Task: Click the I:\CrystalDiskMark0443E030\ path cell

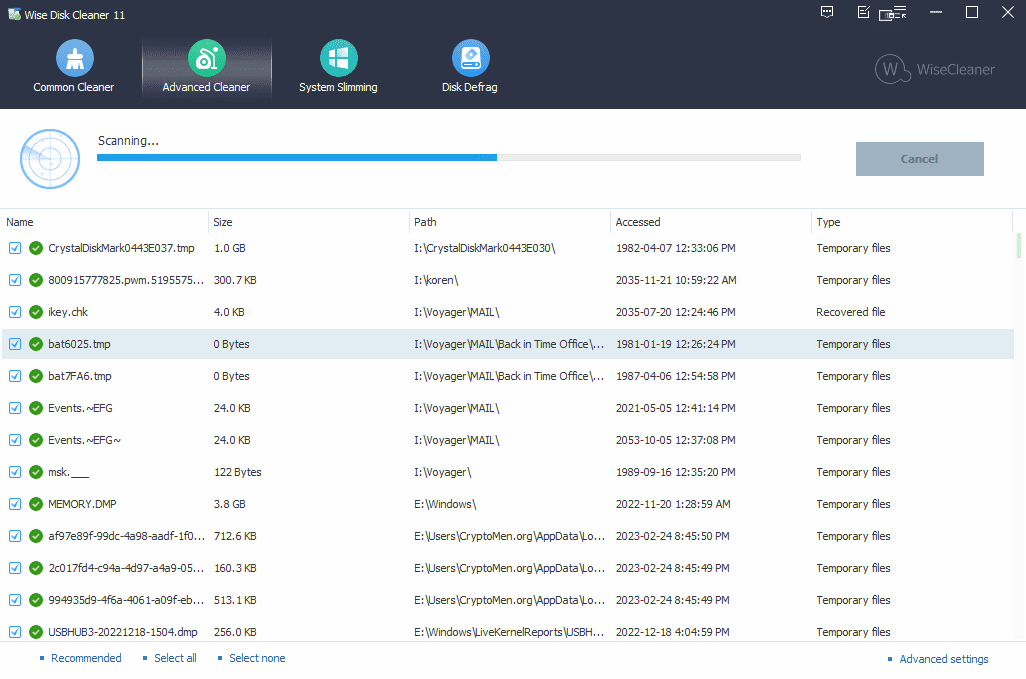Action: pyautogui.click(x=485, y=249)
